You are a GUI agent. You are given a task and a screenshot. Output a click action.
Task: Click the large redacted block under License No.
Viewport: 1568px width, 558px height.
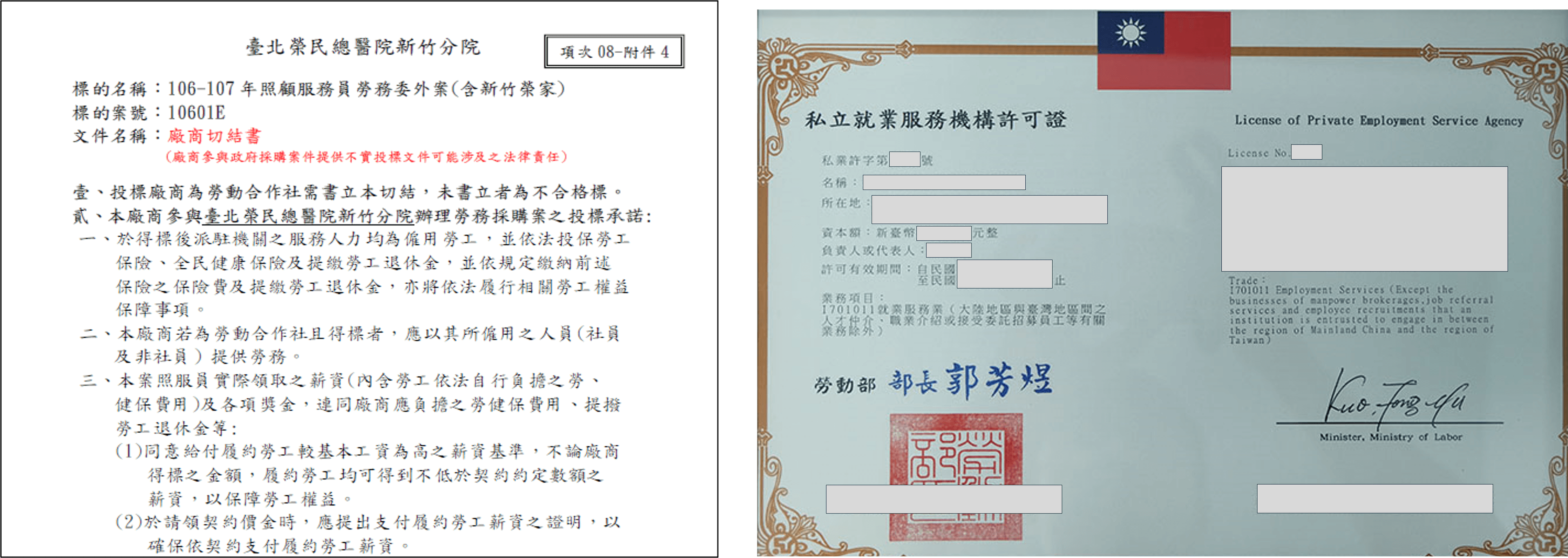click(x=1364, y=219)
